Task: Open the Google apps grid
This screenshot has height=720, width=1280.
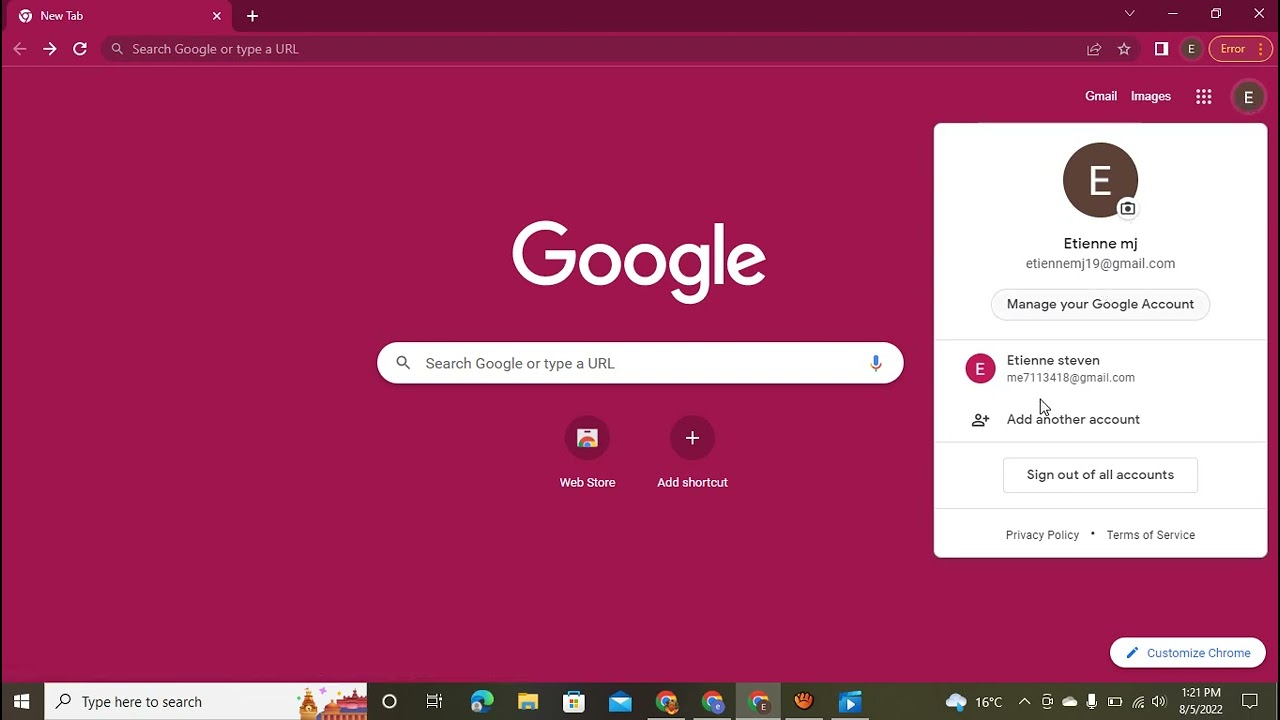Action: pyautogui.click(x=1204, y=97)
